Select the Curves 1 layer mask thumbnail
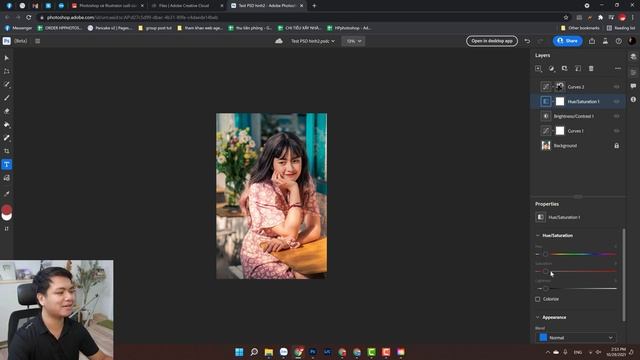The width and height of the screenshot is (640, 360). pyautogui.click(x=560, y=131)
